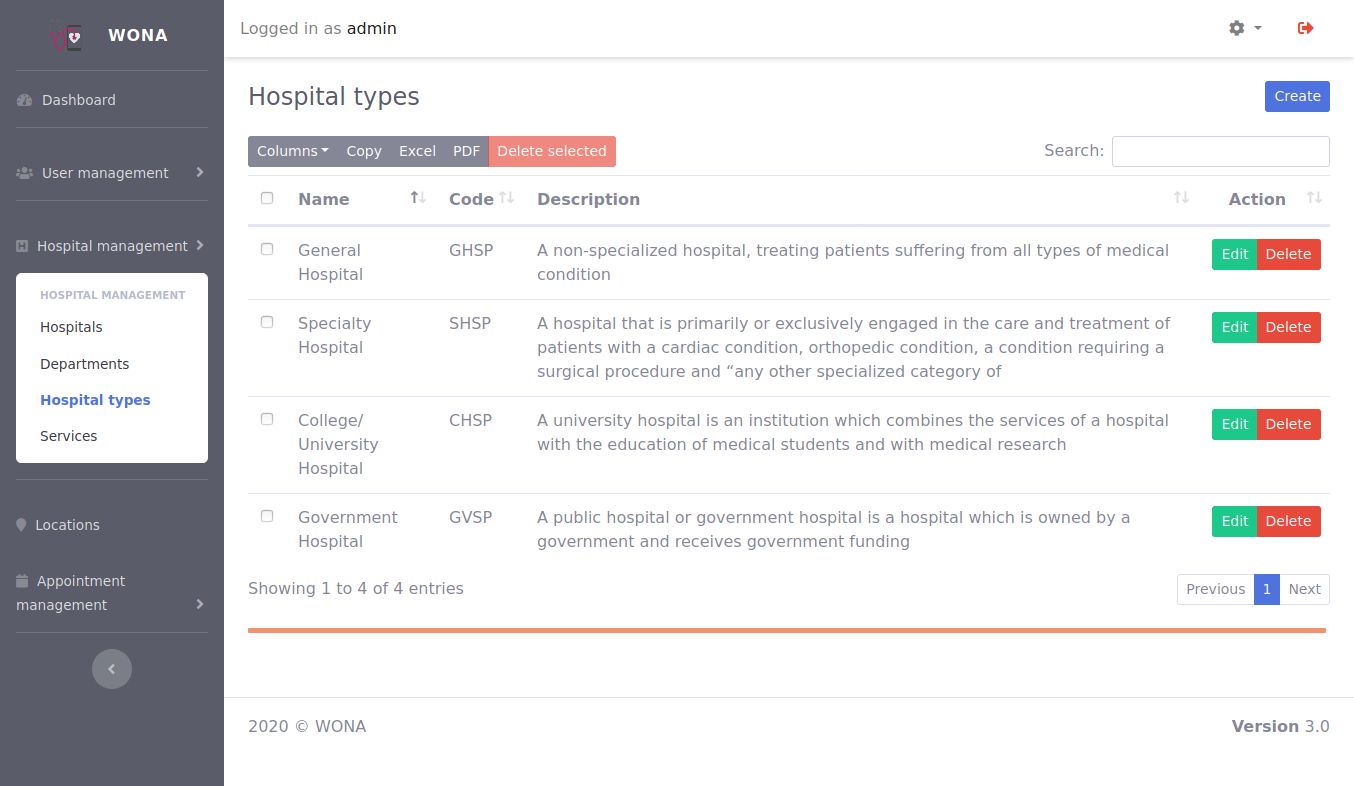Check the General Hospital row checkbox

[267, 249]
